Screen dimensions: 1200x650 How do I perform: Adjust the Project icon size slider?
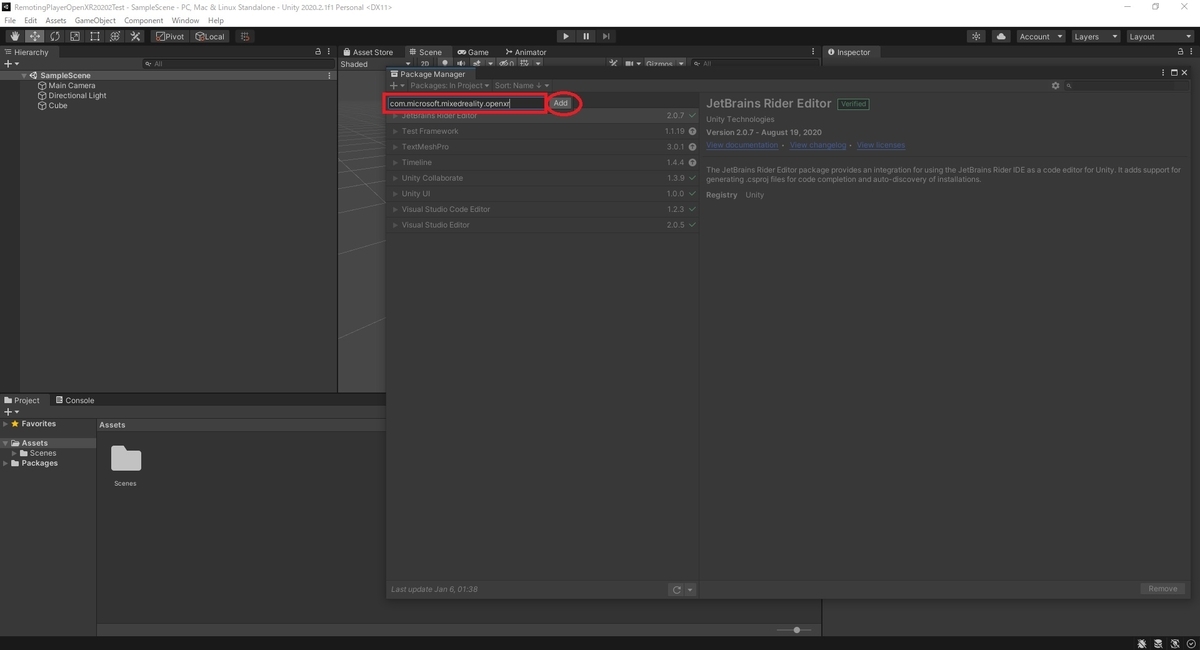click(796, 630)
